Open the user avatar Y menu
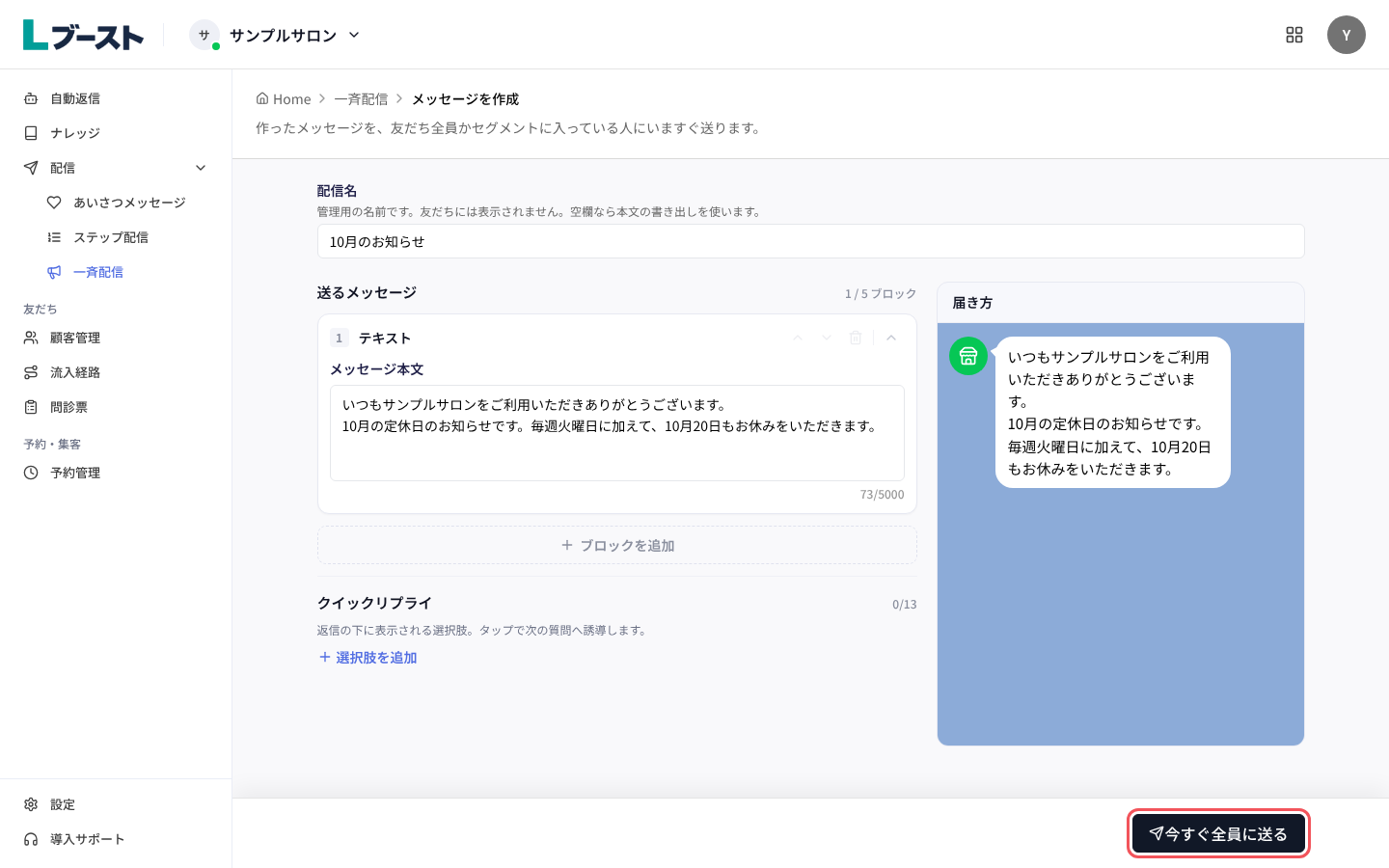 coord(1347,35)
